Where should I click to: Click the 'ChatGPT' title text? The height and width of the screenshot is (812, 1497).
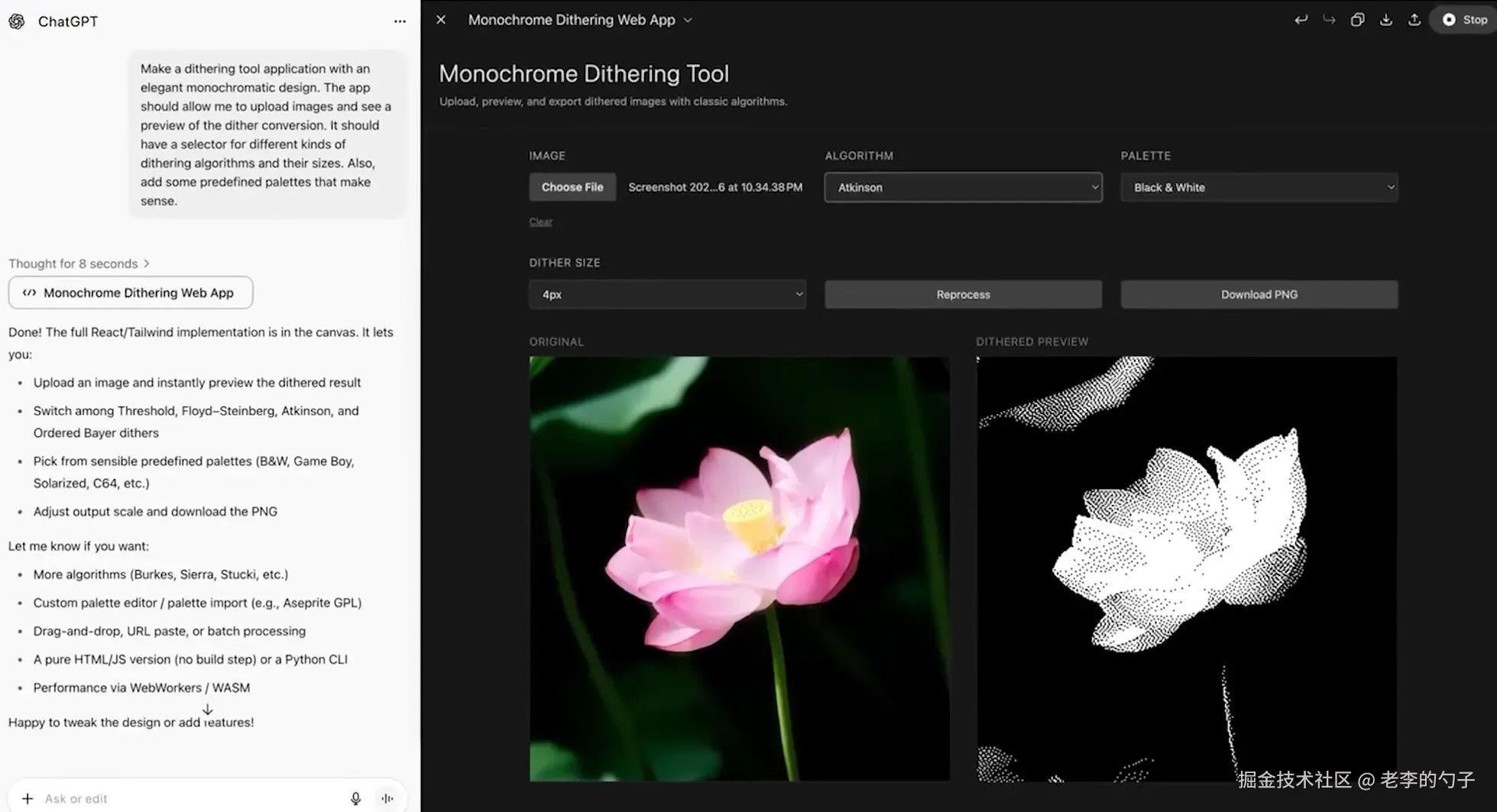point(68,21)
